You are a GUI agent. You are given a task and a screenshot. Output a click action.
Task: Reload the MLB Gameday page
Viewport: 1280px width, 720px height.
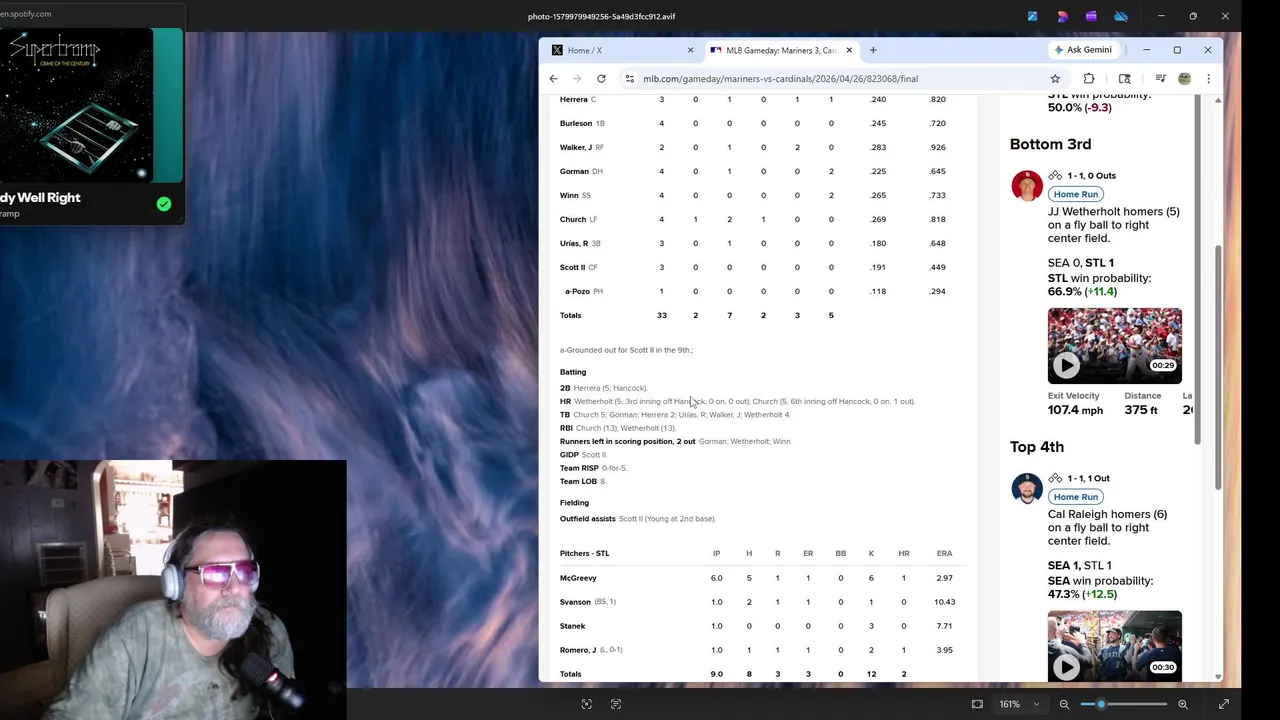tap(601, 78)
